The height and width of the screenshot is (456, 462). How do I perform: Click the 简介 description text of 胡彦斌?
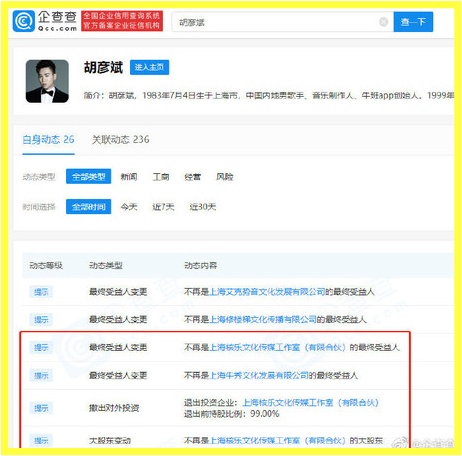pyautogui.click(x=269, y=96)
